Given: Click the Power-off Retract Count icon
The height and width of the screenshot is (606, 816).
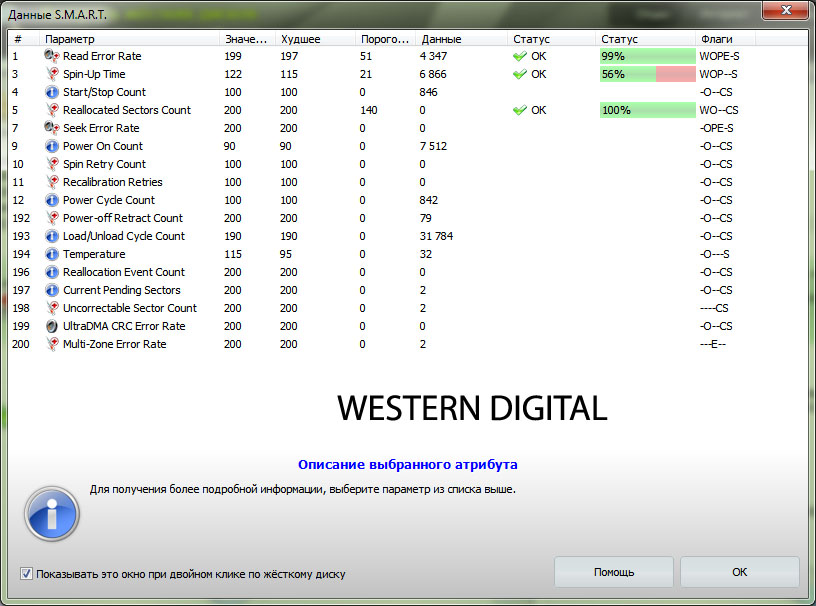Looking at the screenshot, I should pyautogui.click(x=52, y=218).
